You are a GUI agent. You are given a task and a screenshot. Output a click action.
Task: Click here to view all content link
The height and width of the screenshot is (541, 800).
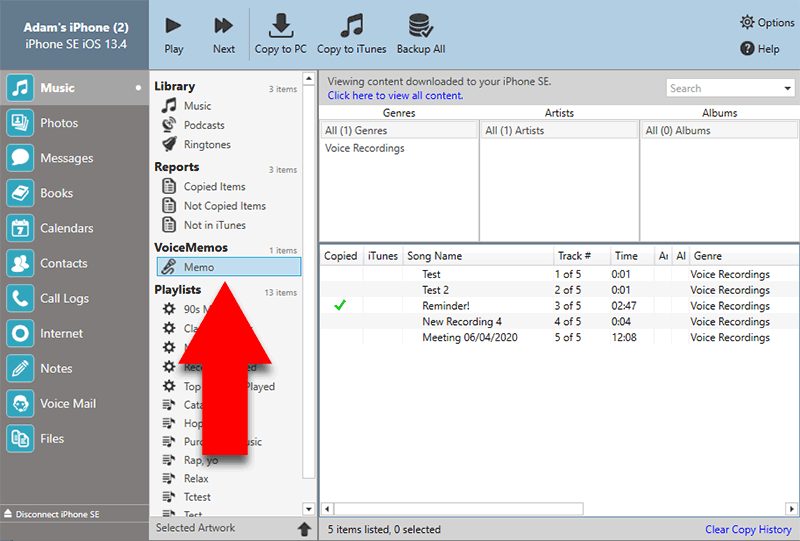(395, 95)
